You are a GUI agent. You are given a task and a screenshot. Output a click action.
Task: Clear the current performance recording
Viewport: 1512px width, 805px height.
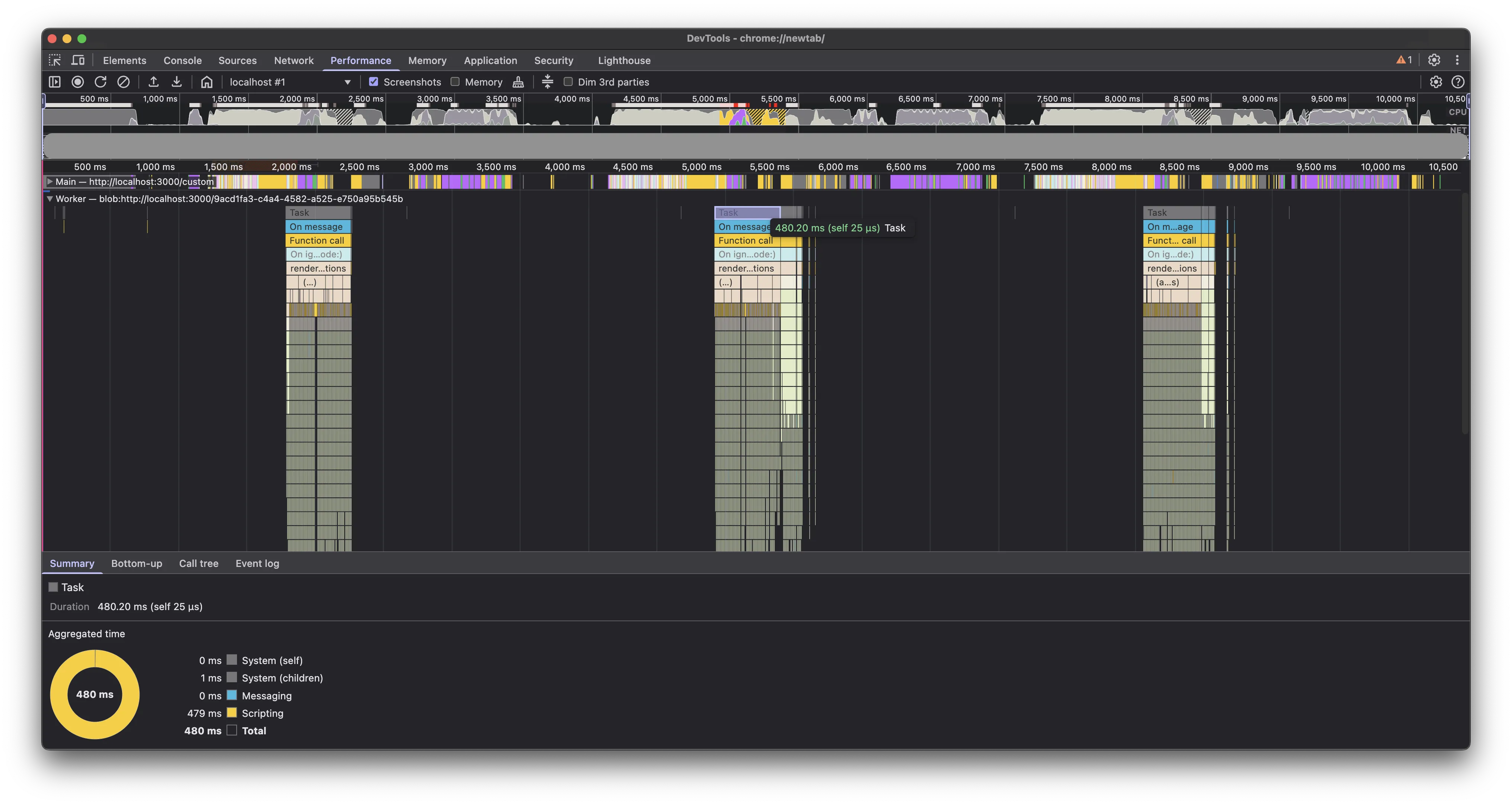[x=123, y=82]
